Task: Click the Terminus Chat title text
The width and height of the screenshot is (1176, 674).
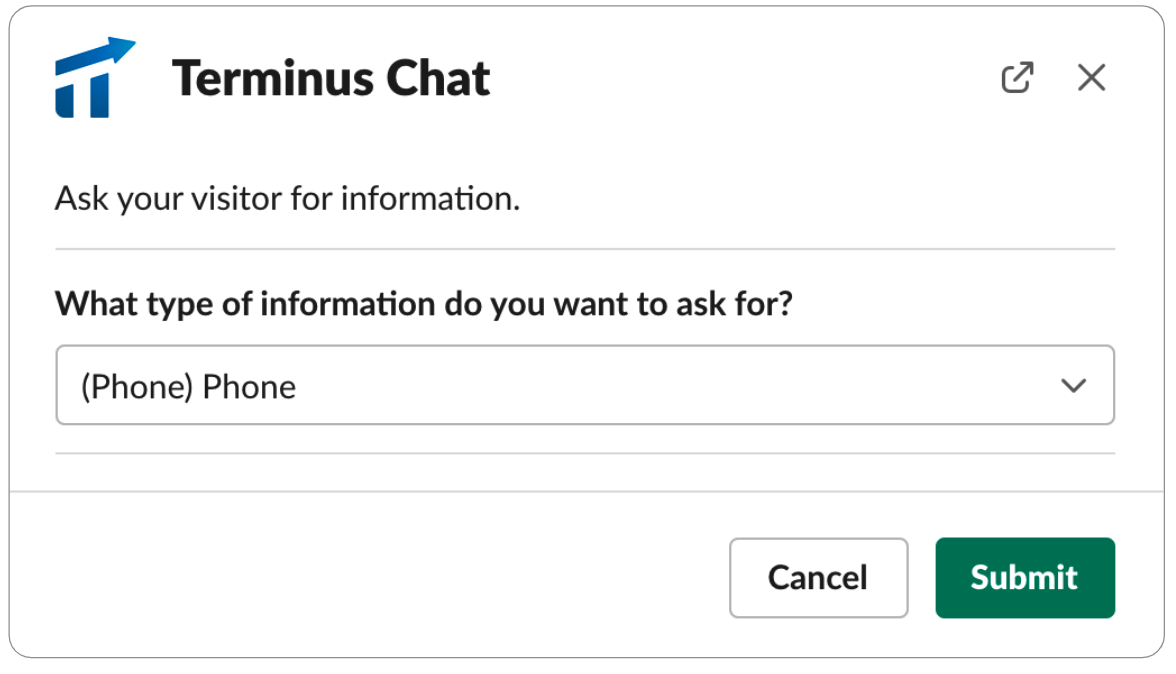Action: [x=331, y=78]
